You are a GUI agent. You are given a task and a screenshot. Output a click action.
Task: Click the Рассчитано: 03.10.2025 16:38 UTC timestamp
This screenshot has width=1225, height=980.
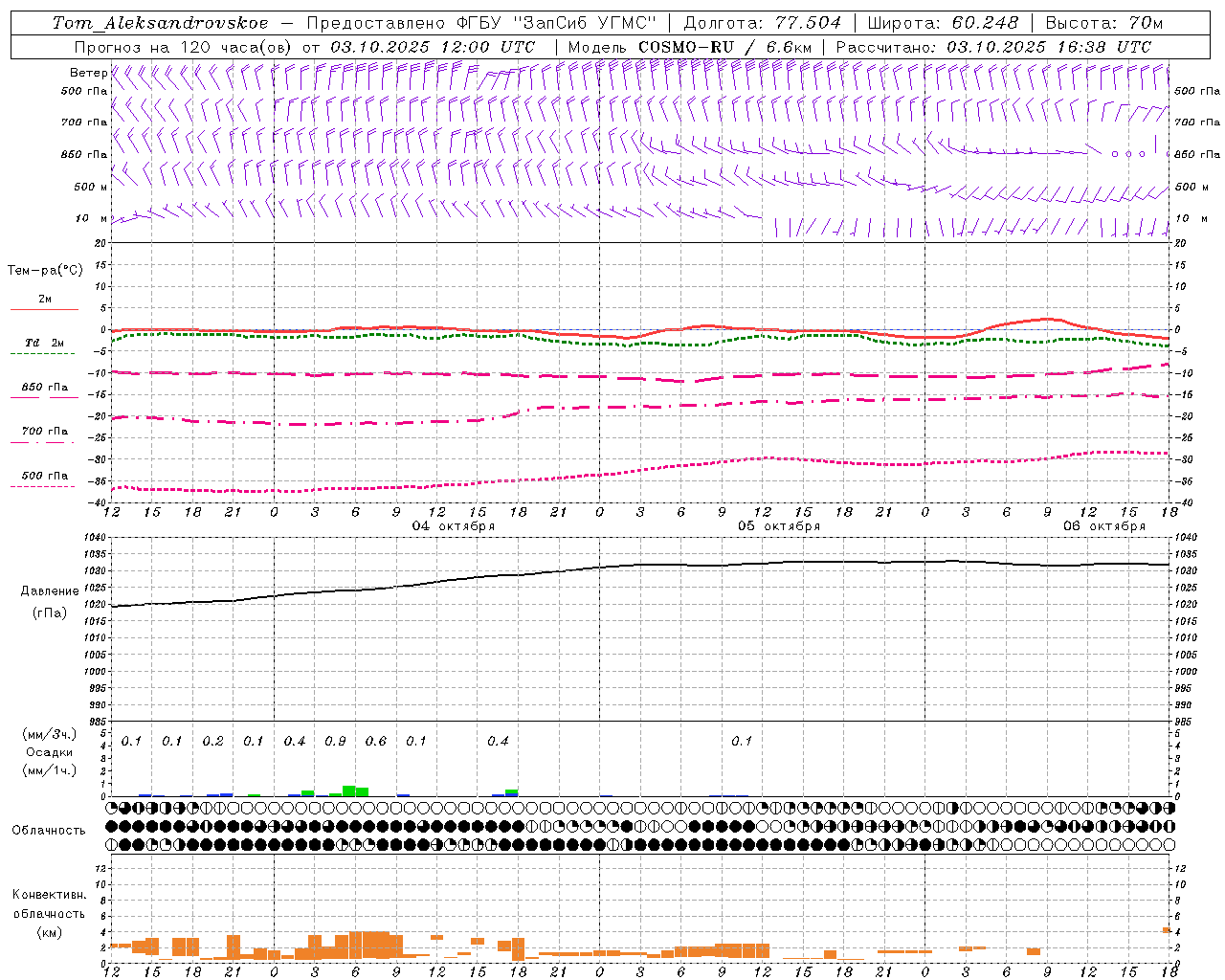pyautogui.click(x=993, y=47)
